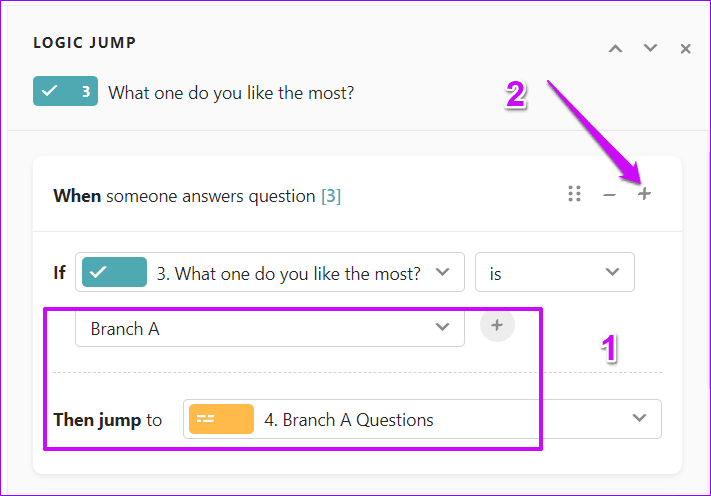This screenshot has width=711, height=496.
Task: Click the down chevron in Logic Jump header
Action: pyautogui.click(x=650, y=48)
